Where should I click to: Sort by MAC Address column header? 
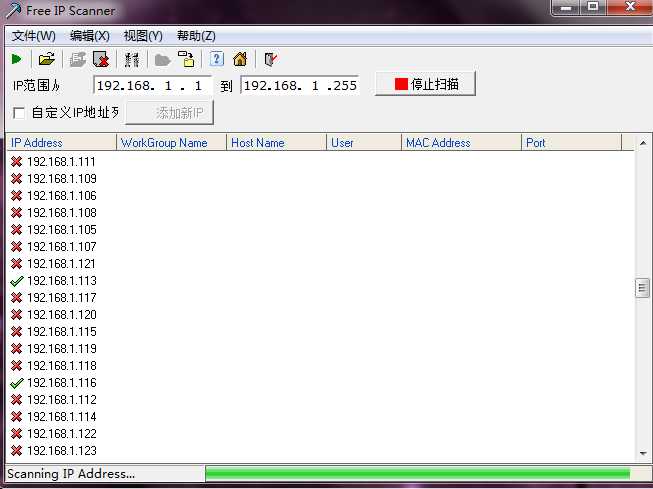click(x=461, y=142)
